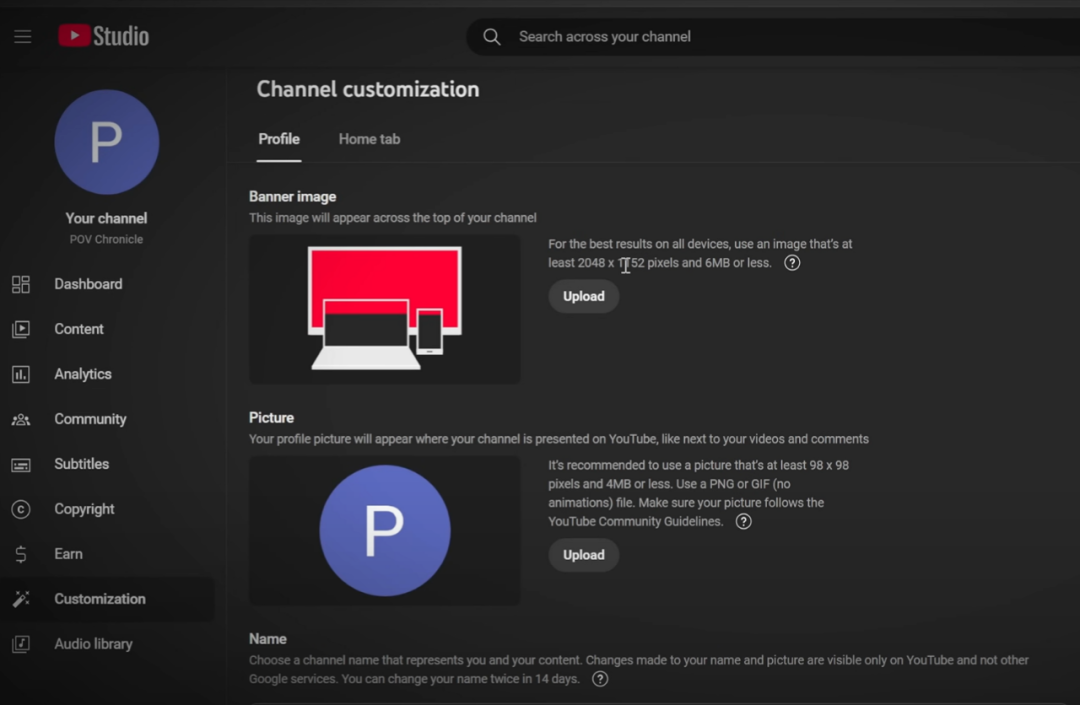Viewport: 1080px width, 705px height.
Task: Open Copyright in the sidebar
Action: 107,509
